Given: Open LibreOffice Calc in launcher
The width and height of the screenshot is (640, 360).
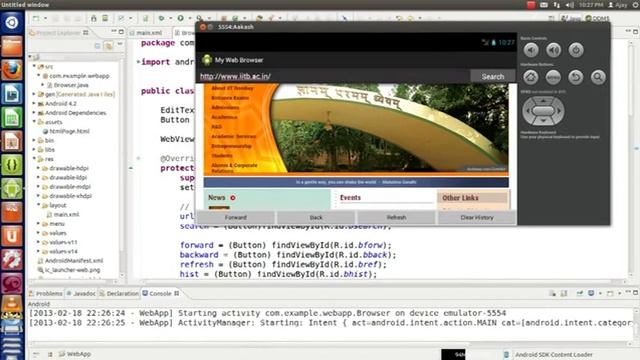Looking at the screenshot, I should [x=12, y=118].
